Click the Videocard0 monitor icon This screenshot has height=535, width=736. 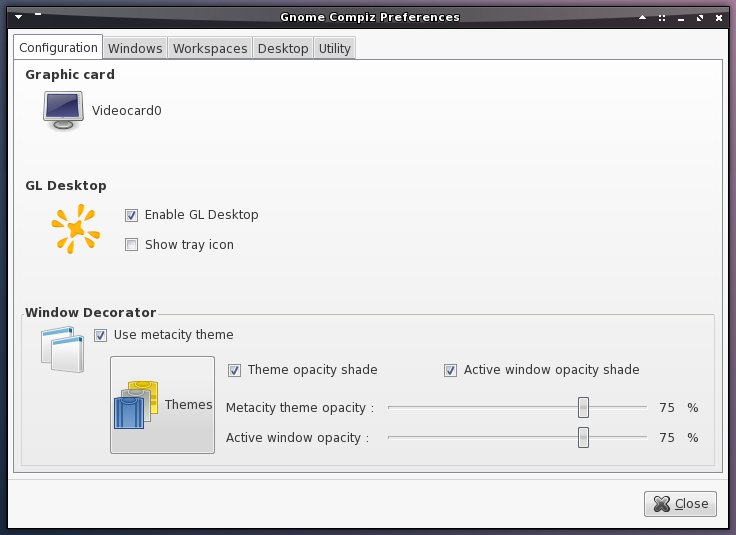(x=63, y=110)
